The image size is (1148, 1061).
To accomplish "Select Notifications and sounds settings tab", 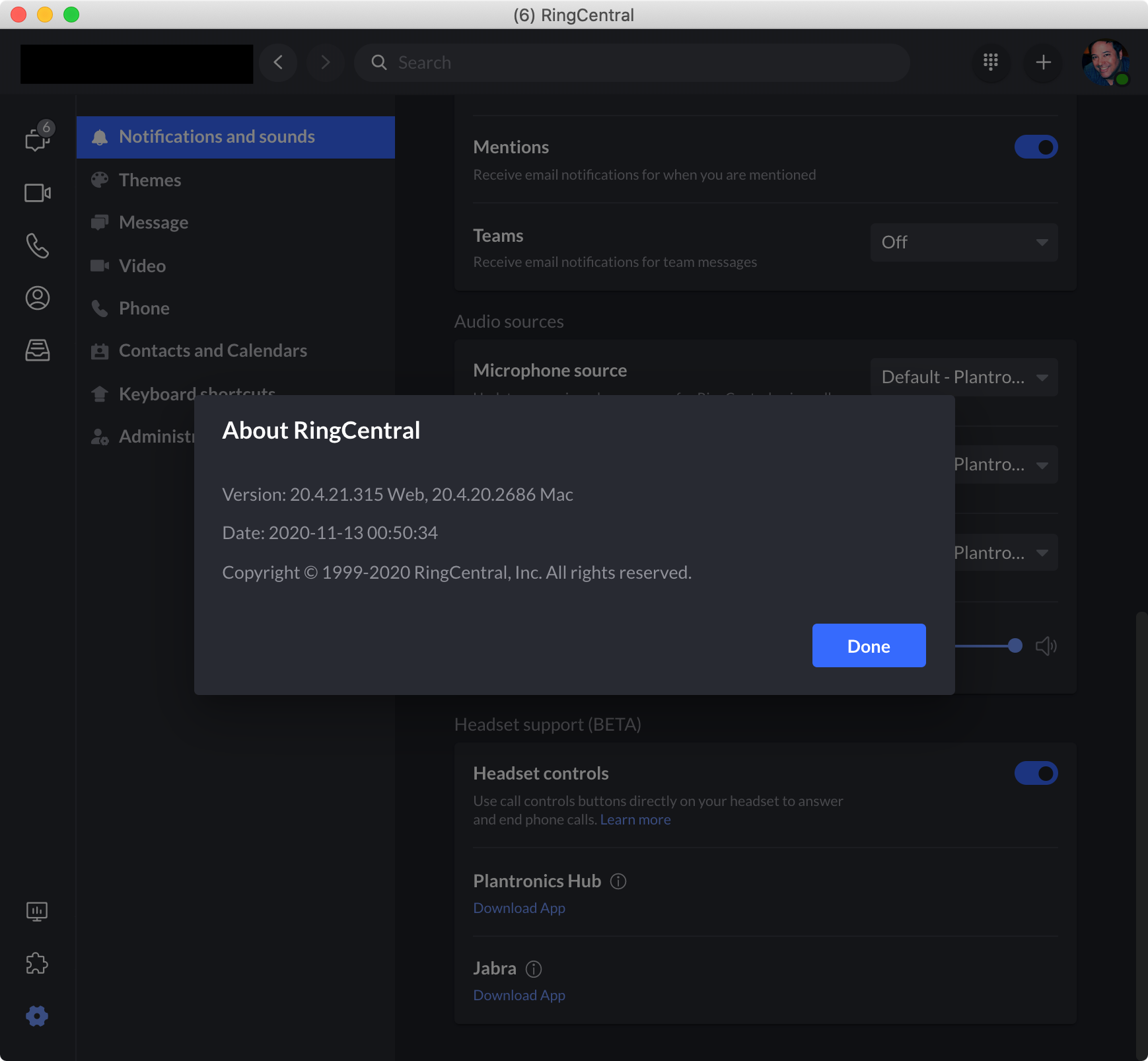I will [x=236, y=137].
